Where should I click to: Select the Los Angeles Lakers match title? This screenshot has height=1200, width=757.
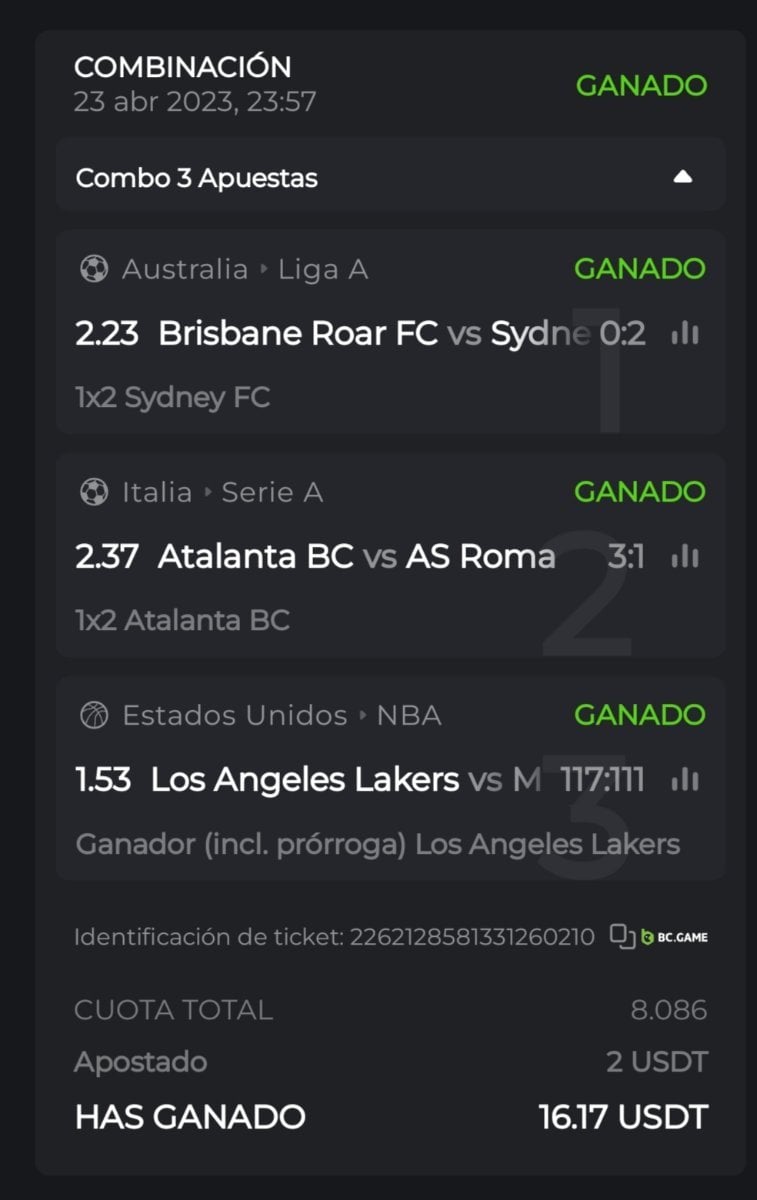click(x=305, y=780)
